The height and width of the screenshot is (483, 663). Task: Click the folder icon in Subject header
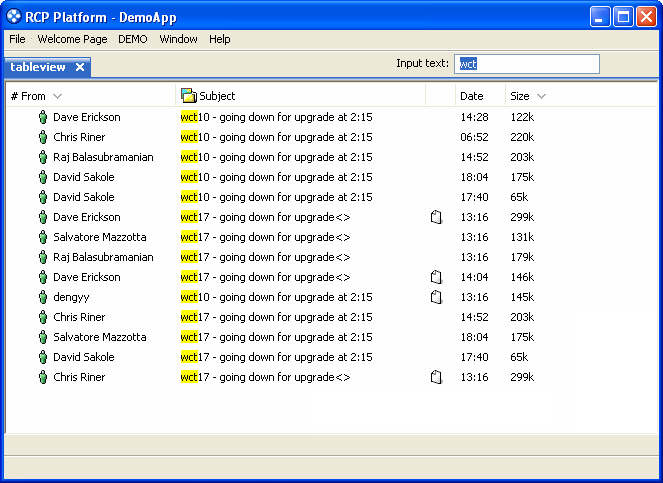(x=189, y=96)
